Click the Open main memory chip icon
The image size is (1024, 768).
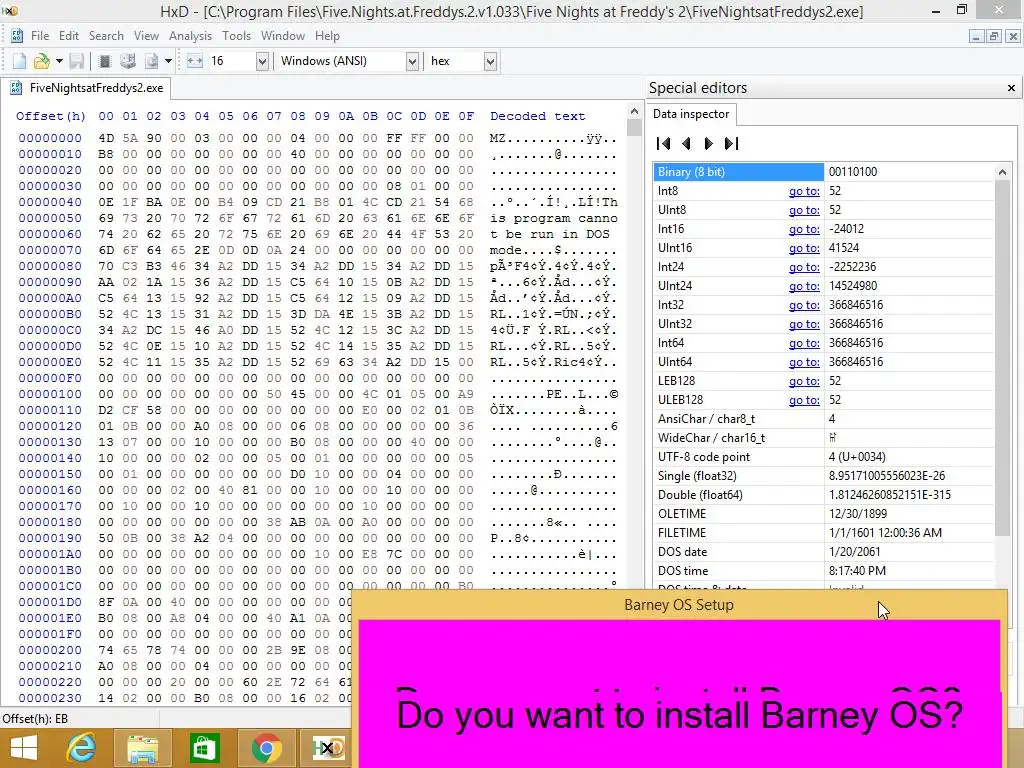(x=104, y=61)
